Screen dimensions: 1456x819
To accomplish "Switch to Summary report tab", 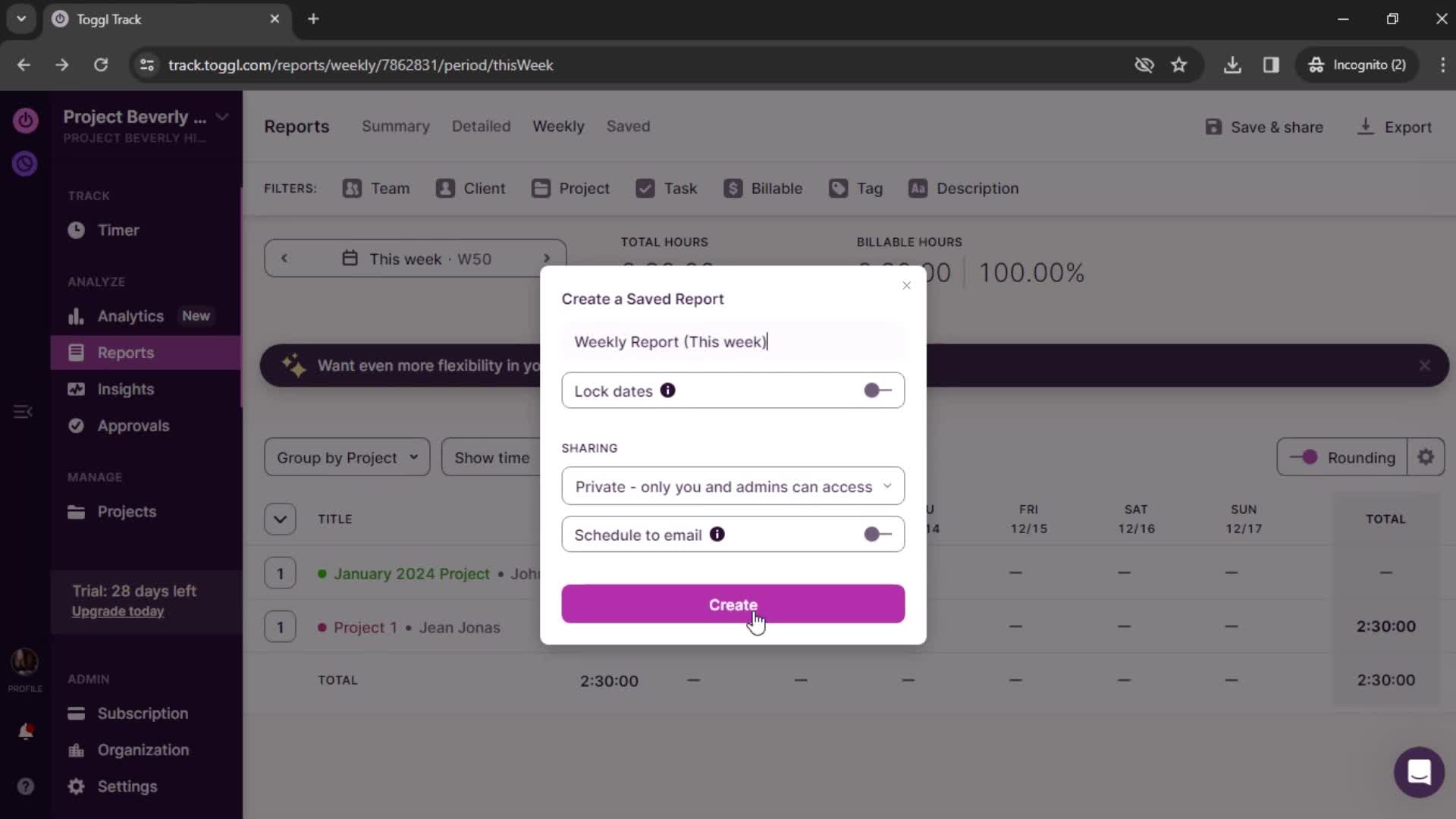I will 395,125.
